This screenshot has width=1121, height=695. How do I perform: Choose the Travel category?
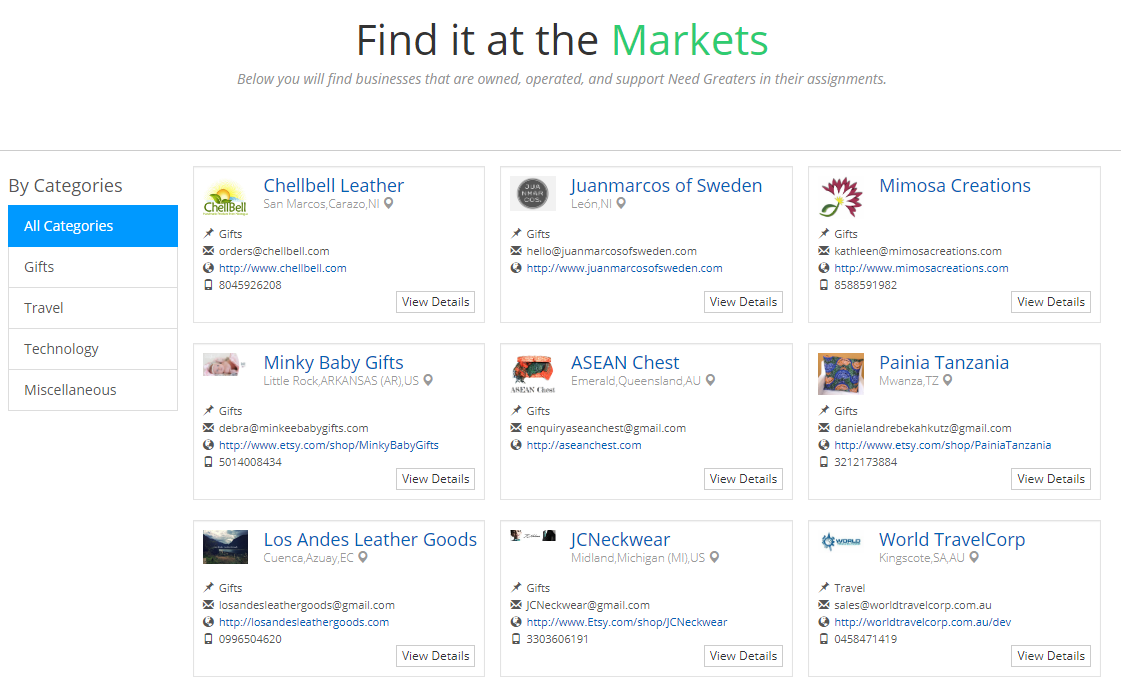[x=93, y=308]
